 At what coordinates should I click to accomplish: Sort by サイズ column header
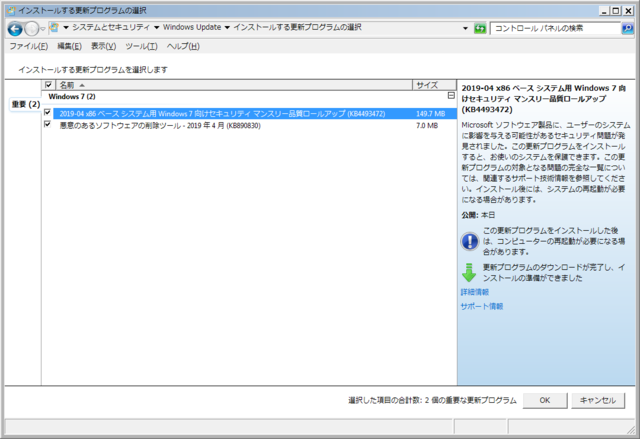pos(434,85)
